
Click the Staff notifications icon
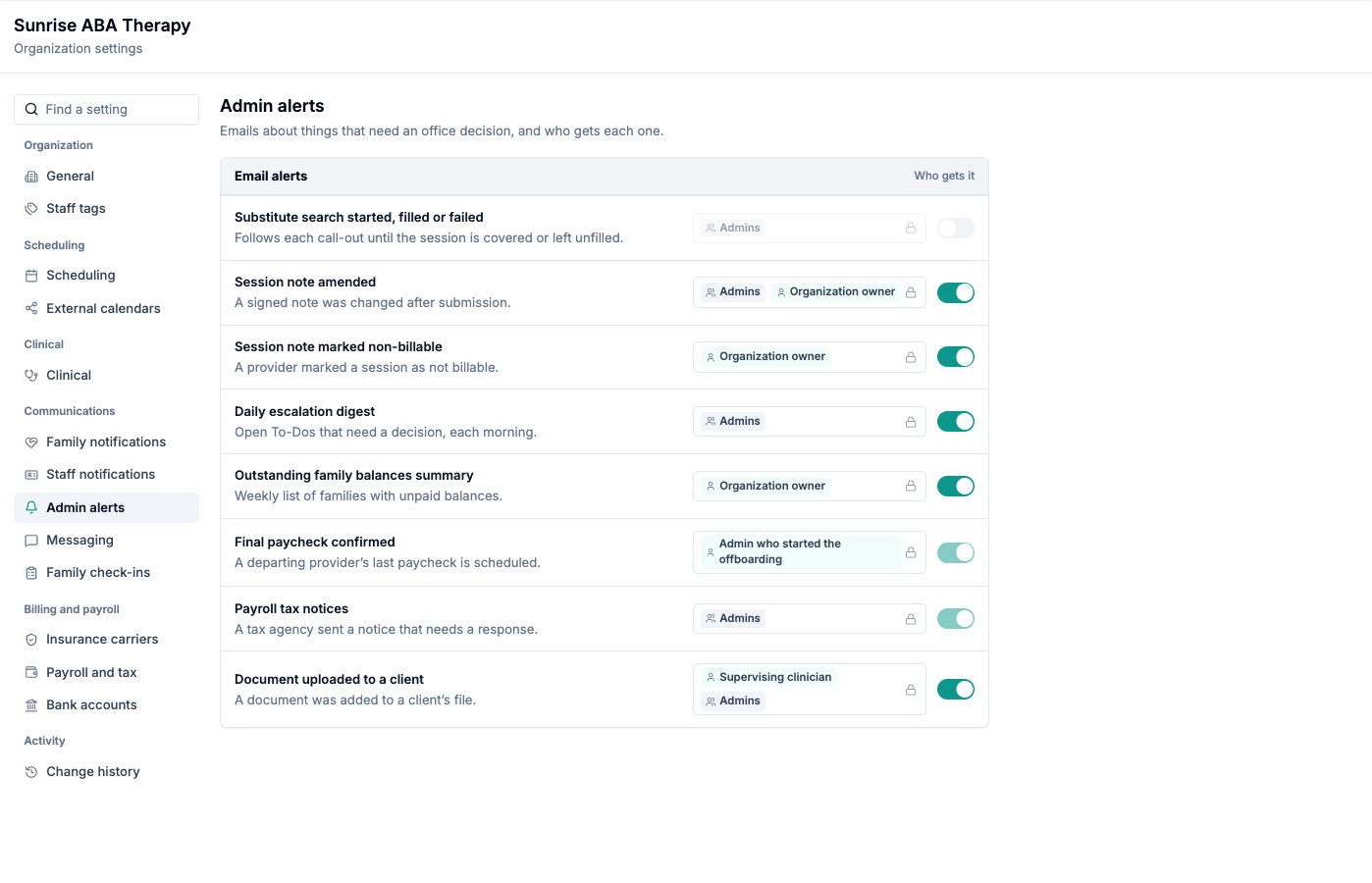[31, 475]
